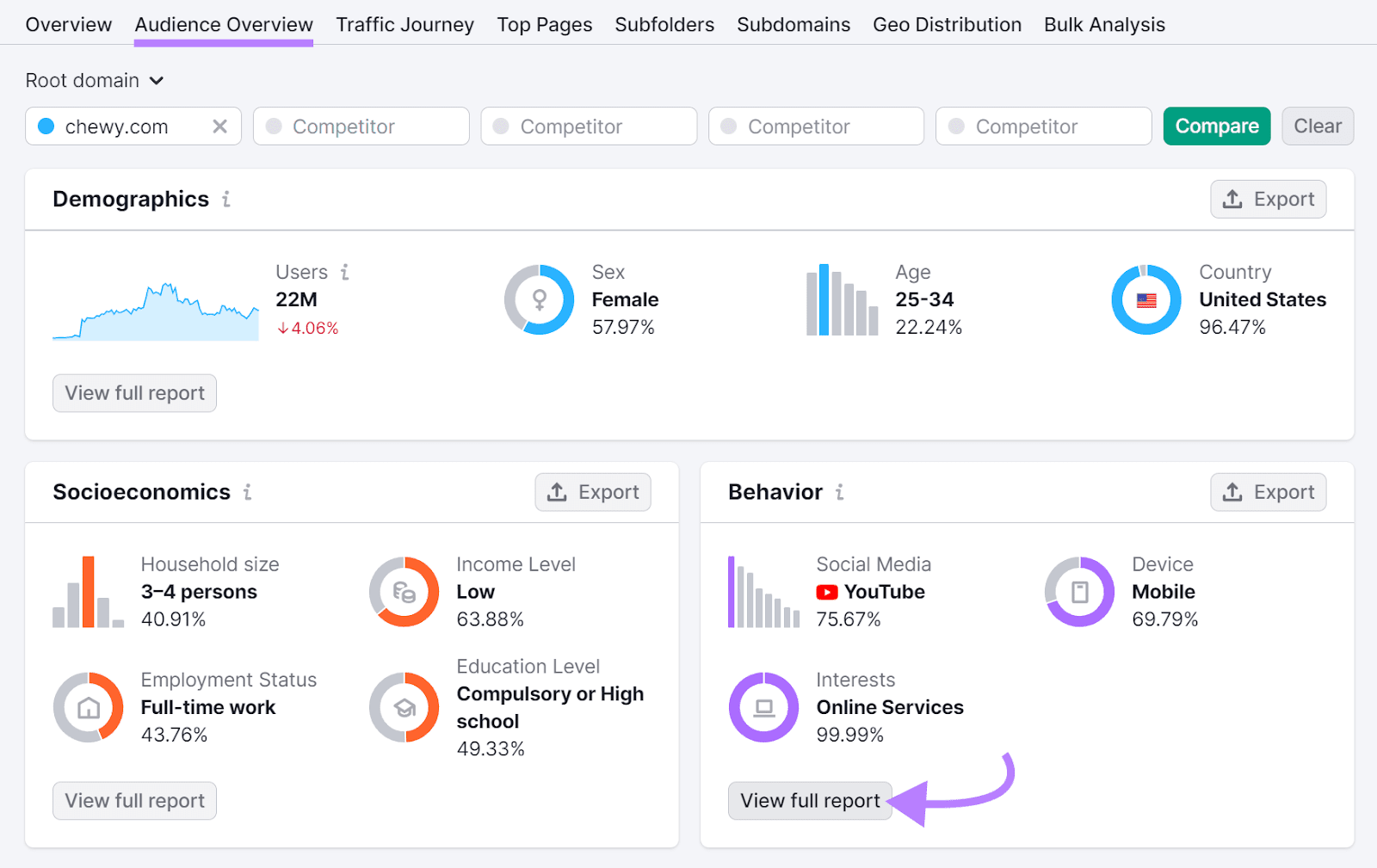Image resolution: width=1377 pixels, height=868 pixels.
Task: Click the graduation cap icon in Education Level chart
Action: [x=403, y=707]
